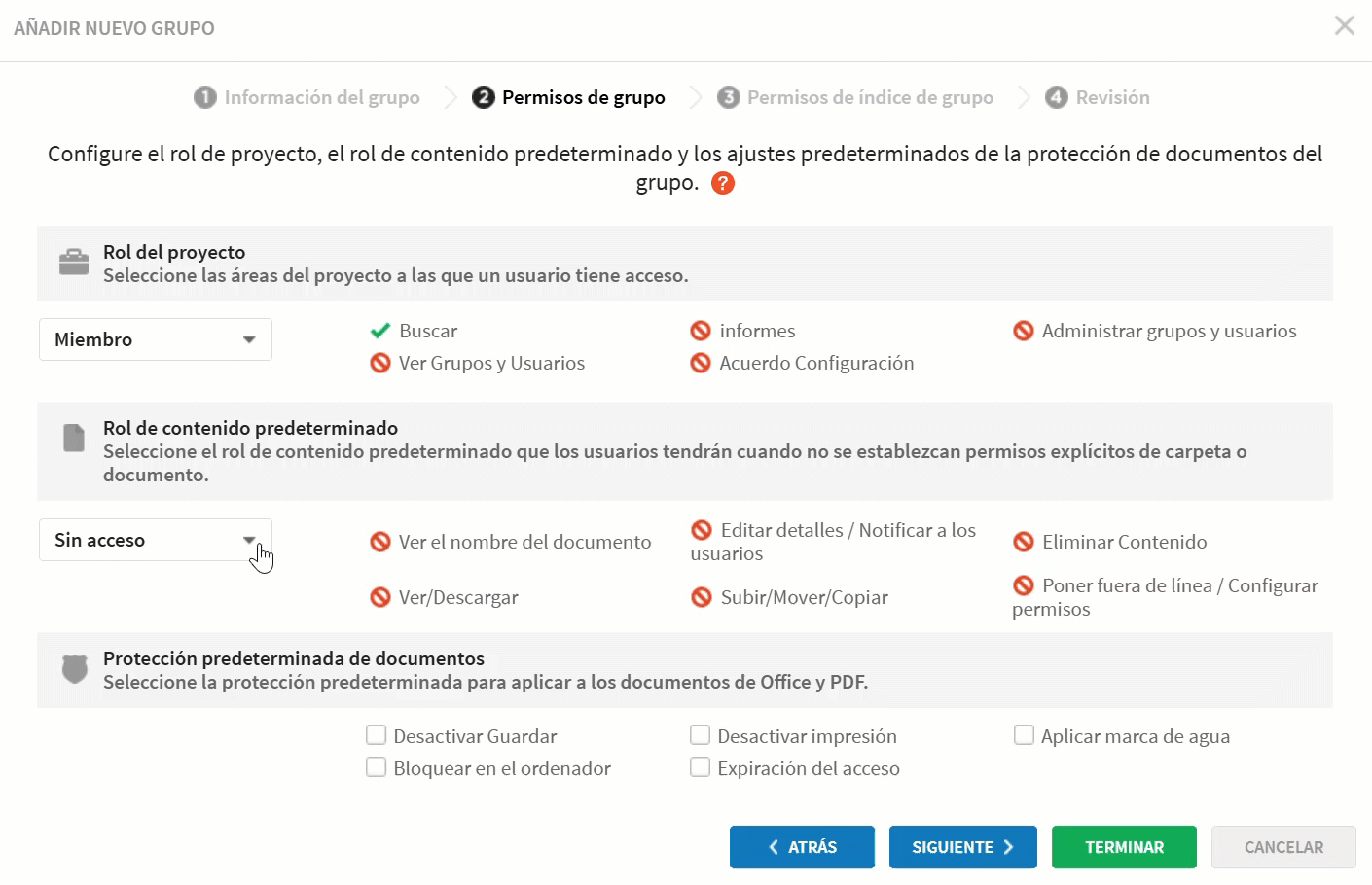Open the Miembro project role dropdown
This screenshot has width=1372, height=885.
[156, 339]
